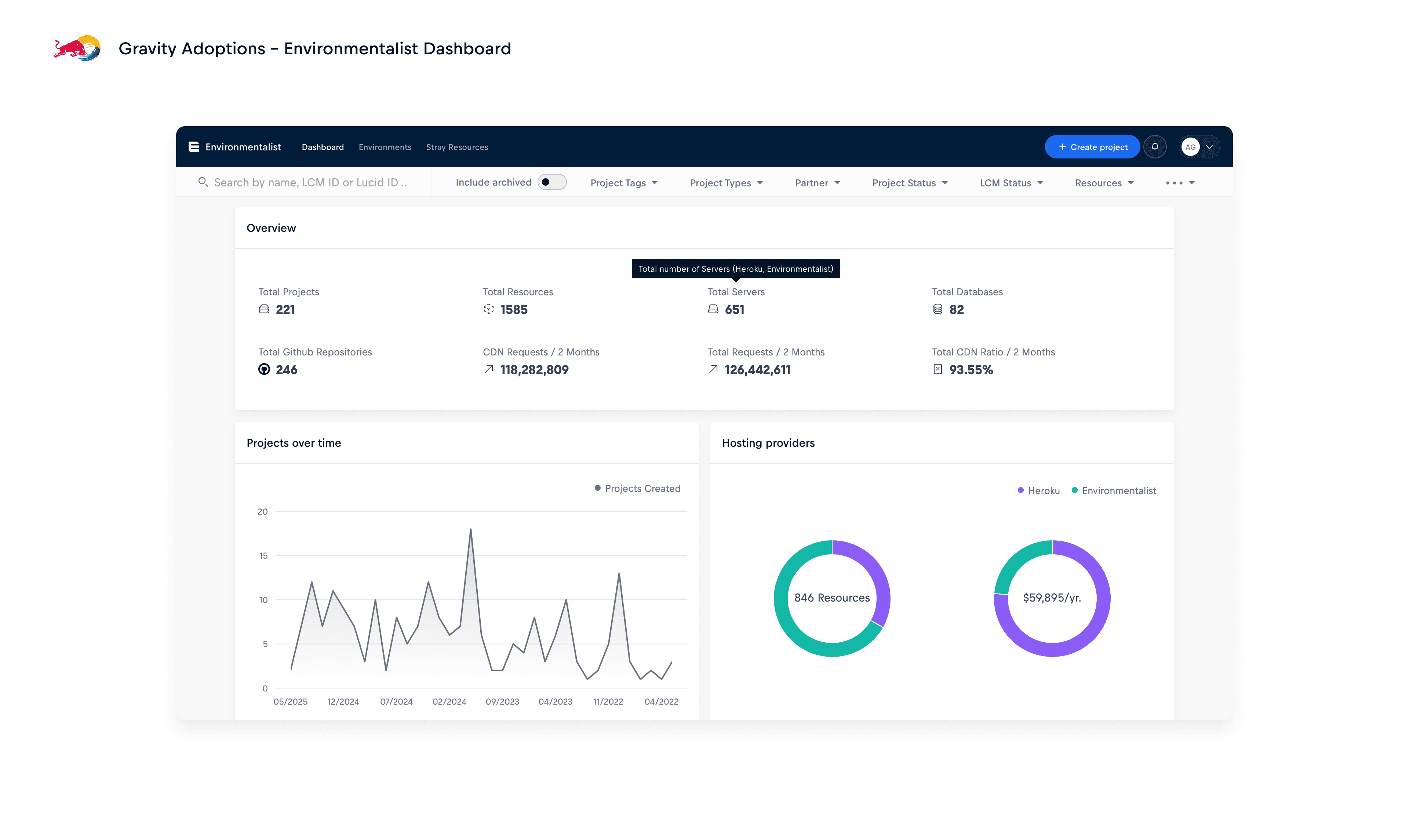This screenshot has height=840, width=1409.
Task: Click the Environmentalist brand name
Action: click(x=243, y=147)
